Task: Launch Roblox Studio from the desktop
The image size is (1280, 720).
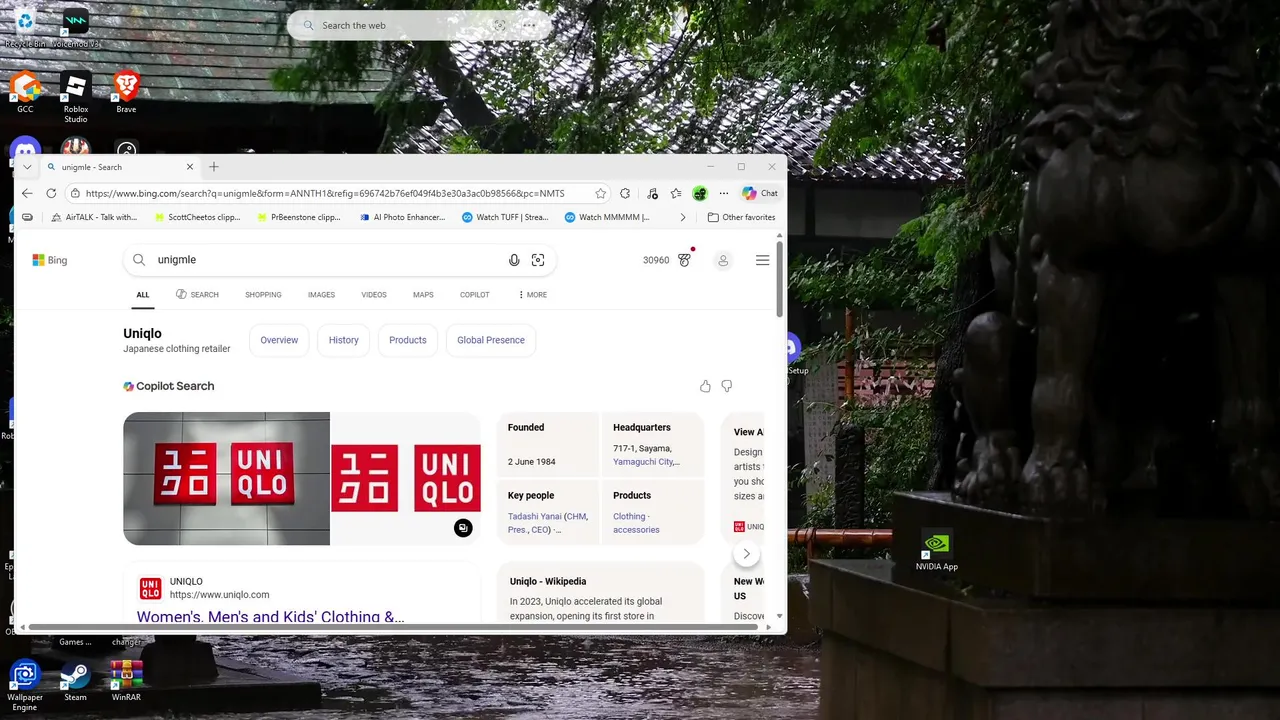Action: click(x=76, y=96)
